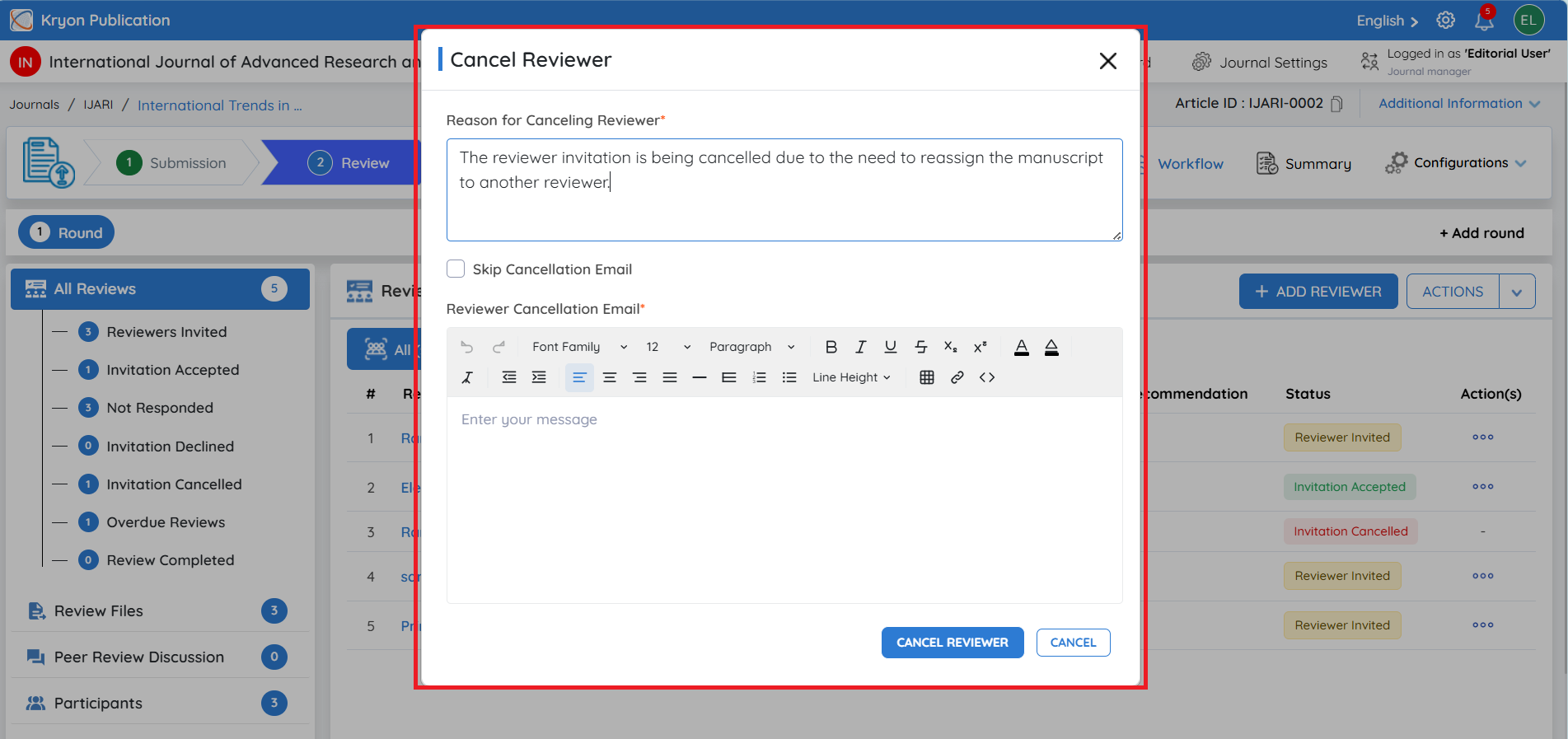Clear text formatting in the editor
The image size is (1568, 739).
coord(467,377)
